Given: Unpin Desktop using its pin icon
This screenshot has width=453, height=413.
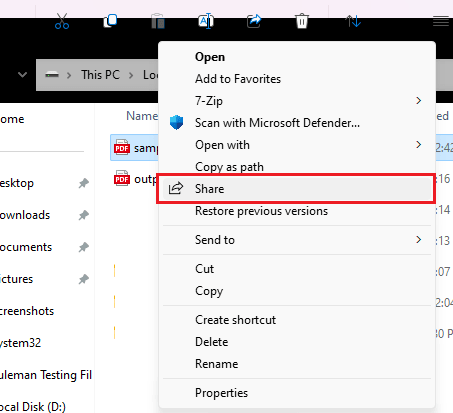Looking at the screenshot, I should pyautogui.click(x=83, y=183).
